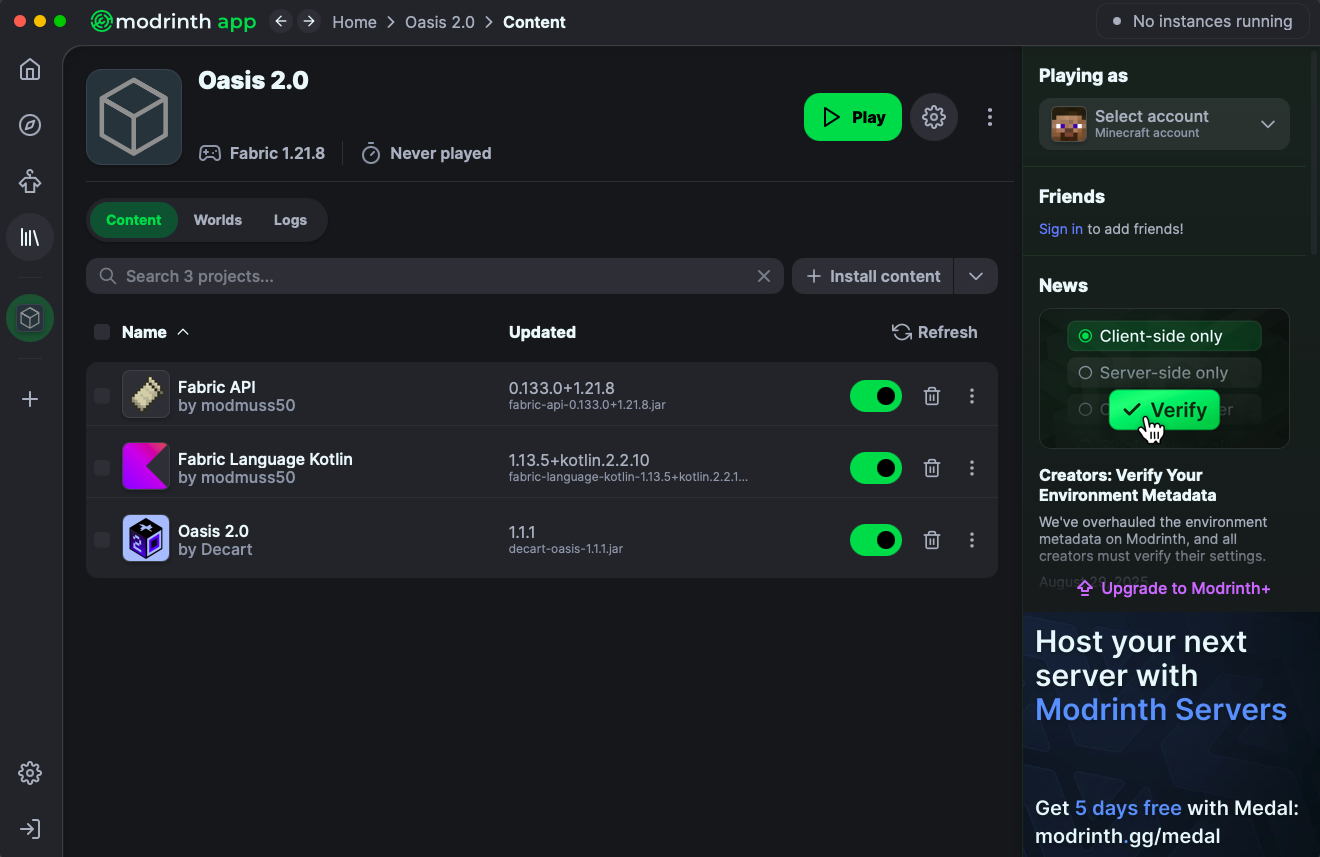
Task: Open instance settings gear next to Play
Action: (x=934, y=117)
